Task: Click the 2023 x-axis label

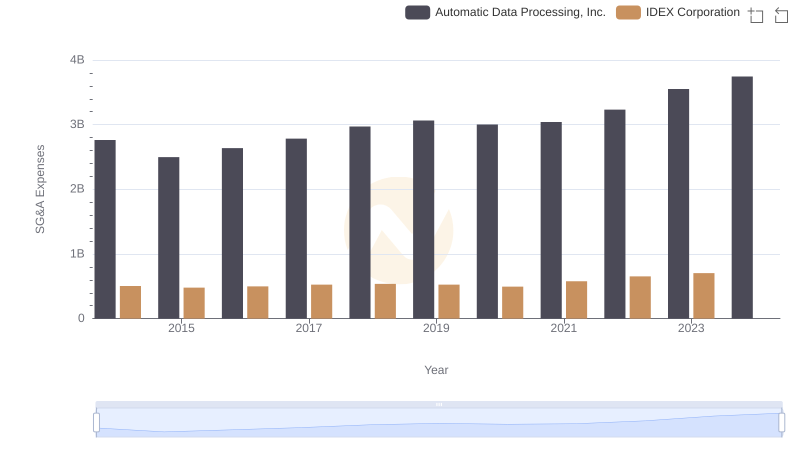Action: [x=691, y=328]
